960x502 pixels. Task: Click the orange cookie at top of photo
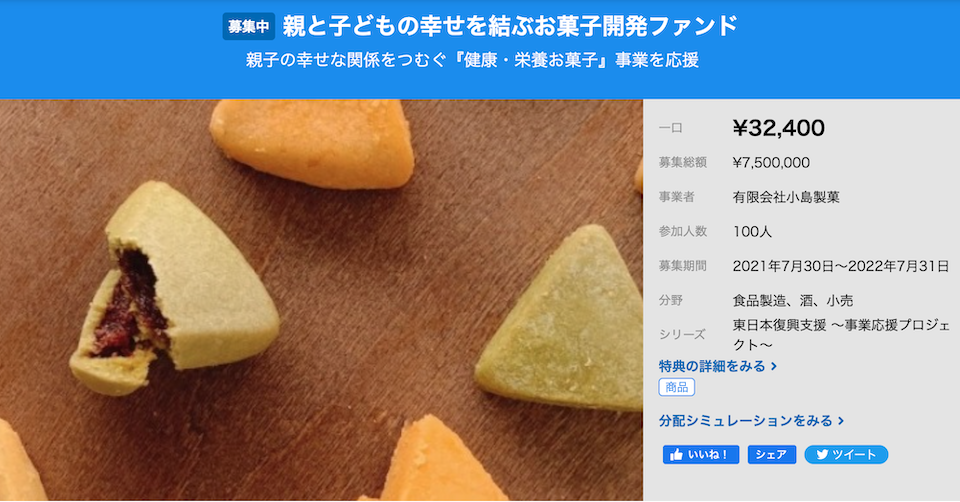[x=312, y=142]
